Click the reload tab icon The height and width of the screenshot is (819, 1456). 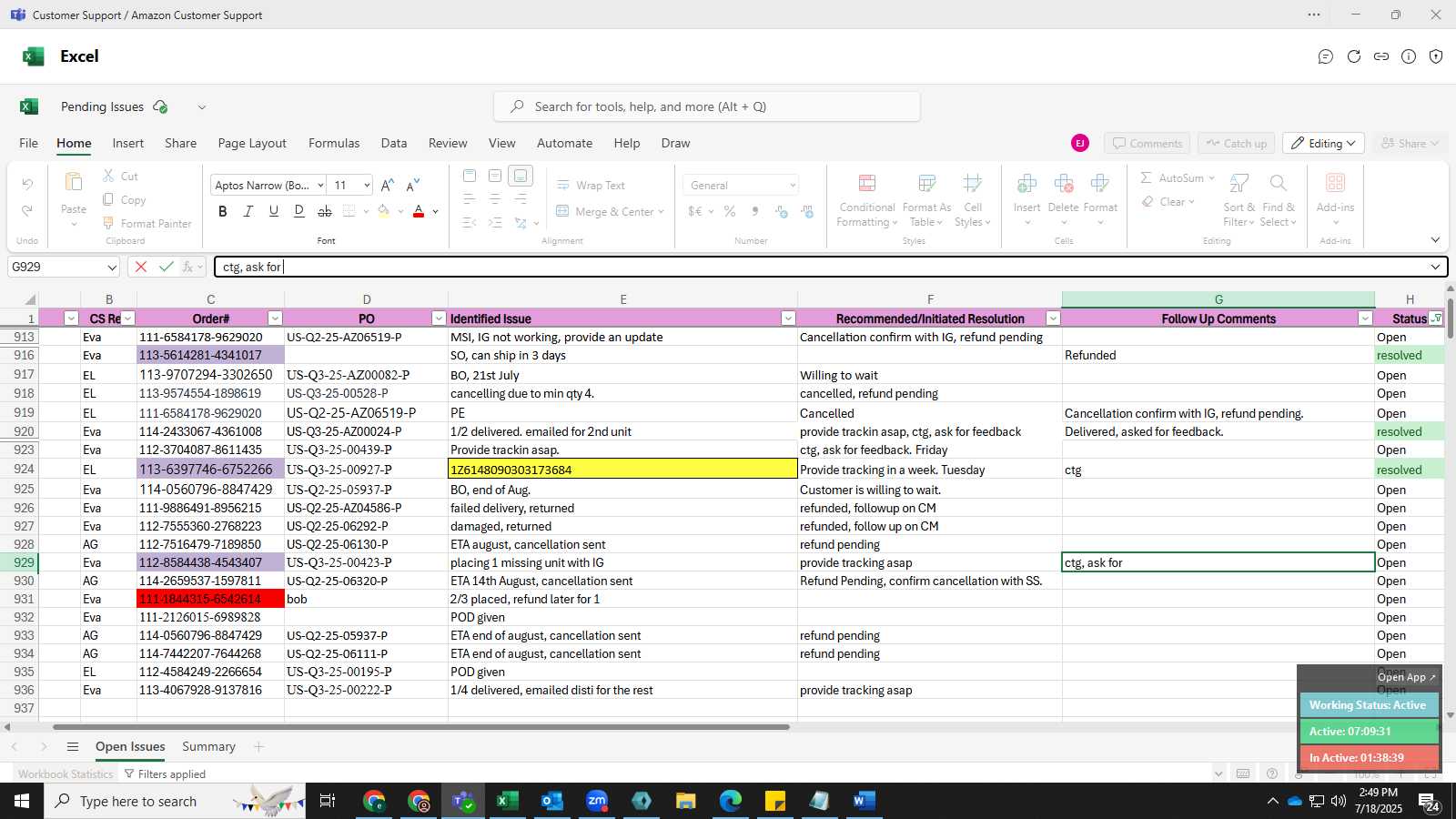(1354, 56)
